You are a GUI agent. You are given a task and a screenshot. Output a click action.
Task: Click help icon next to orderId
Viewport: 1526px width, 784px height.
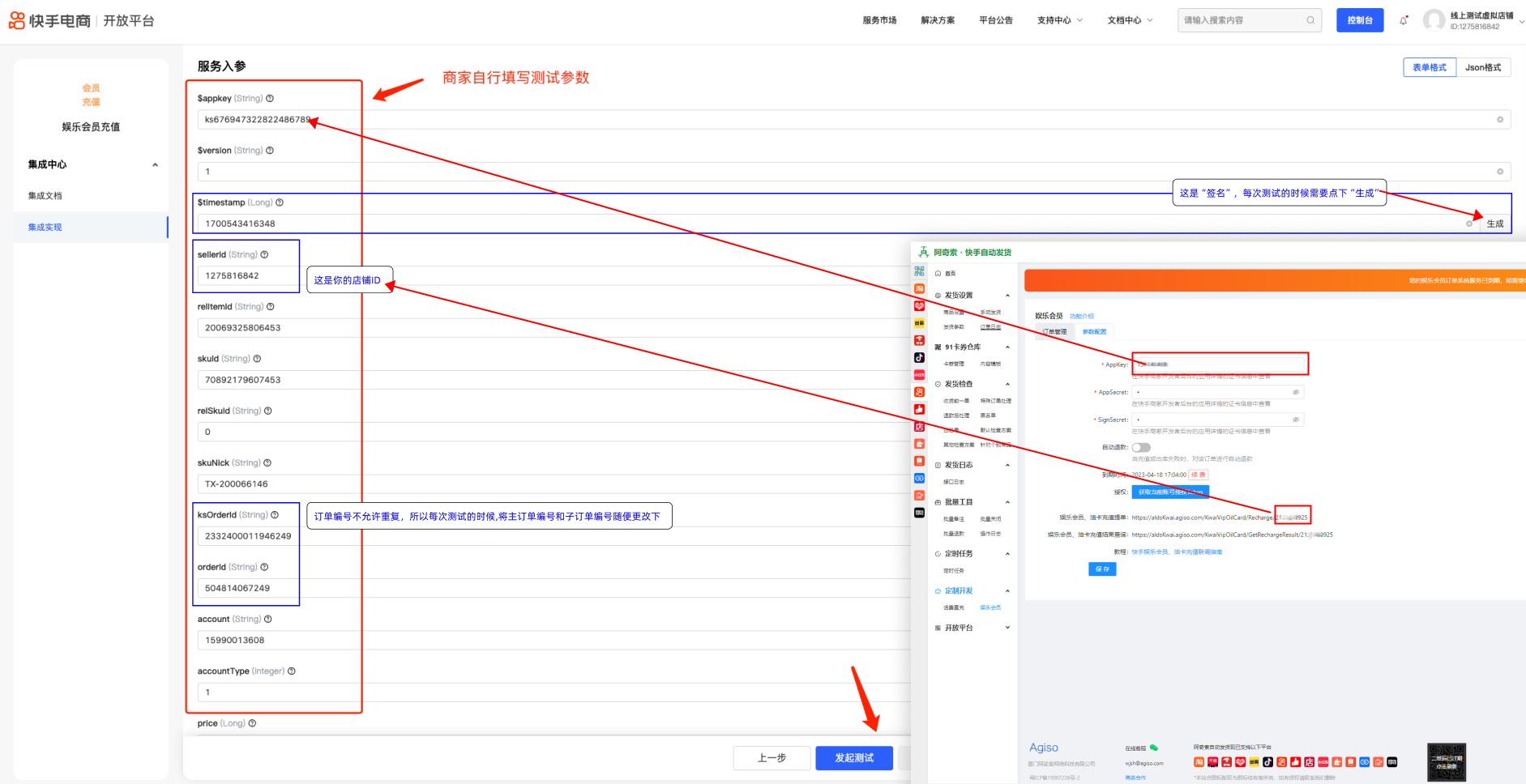pos(264,567)
